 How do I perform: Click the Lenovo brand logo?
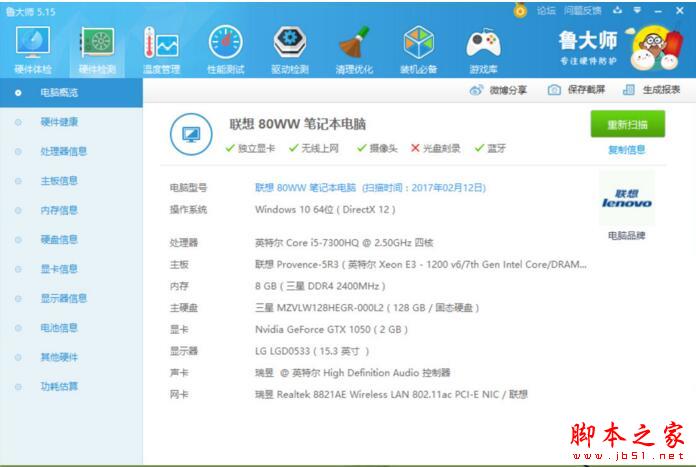626,199
